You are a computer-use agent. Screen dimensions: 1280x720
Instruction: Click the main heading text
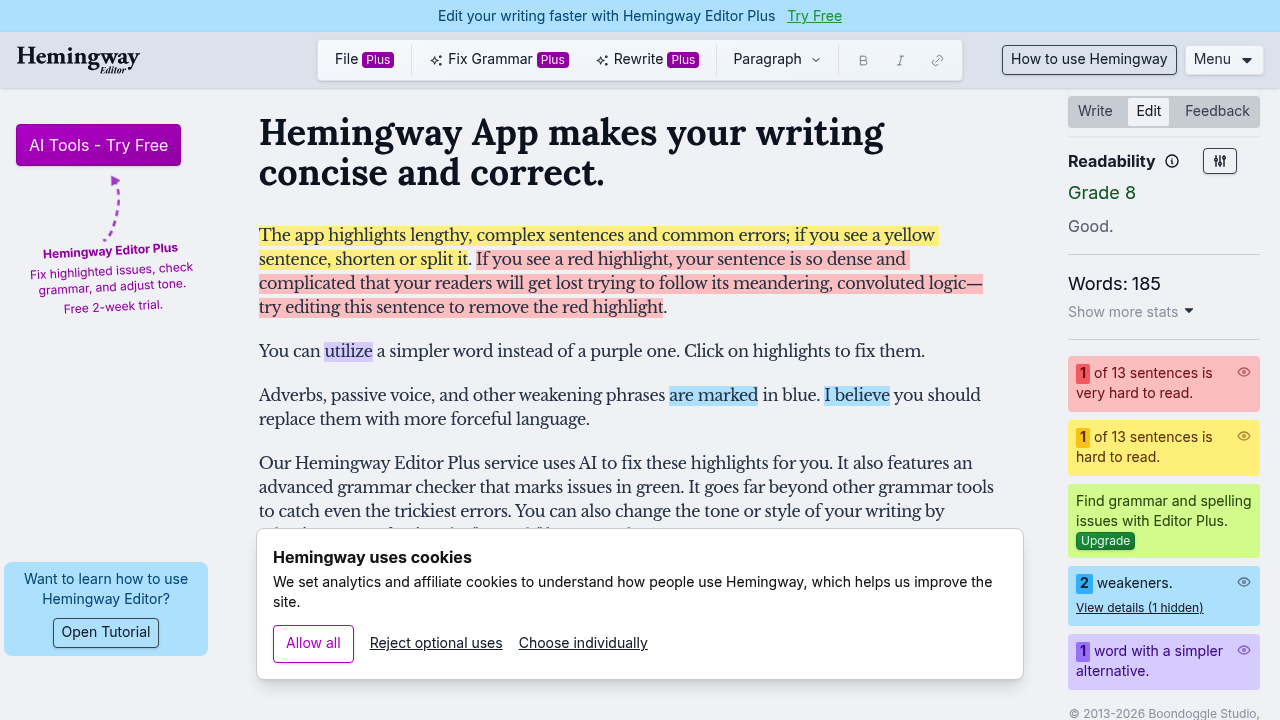pyautogui.click(x=571, y=153)
